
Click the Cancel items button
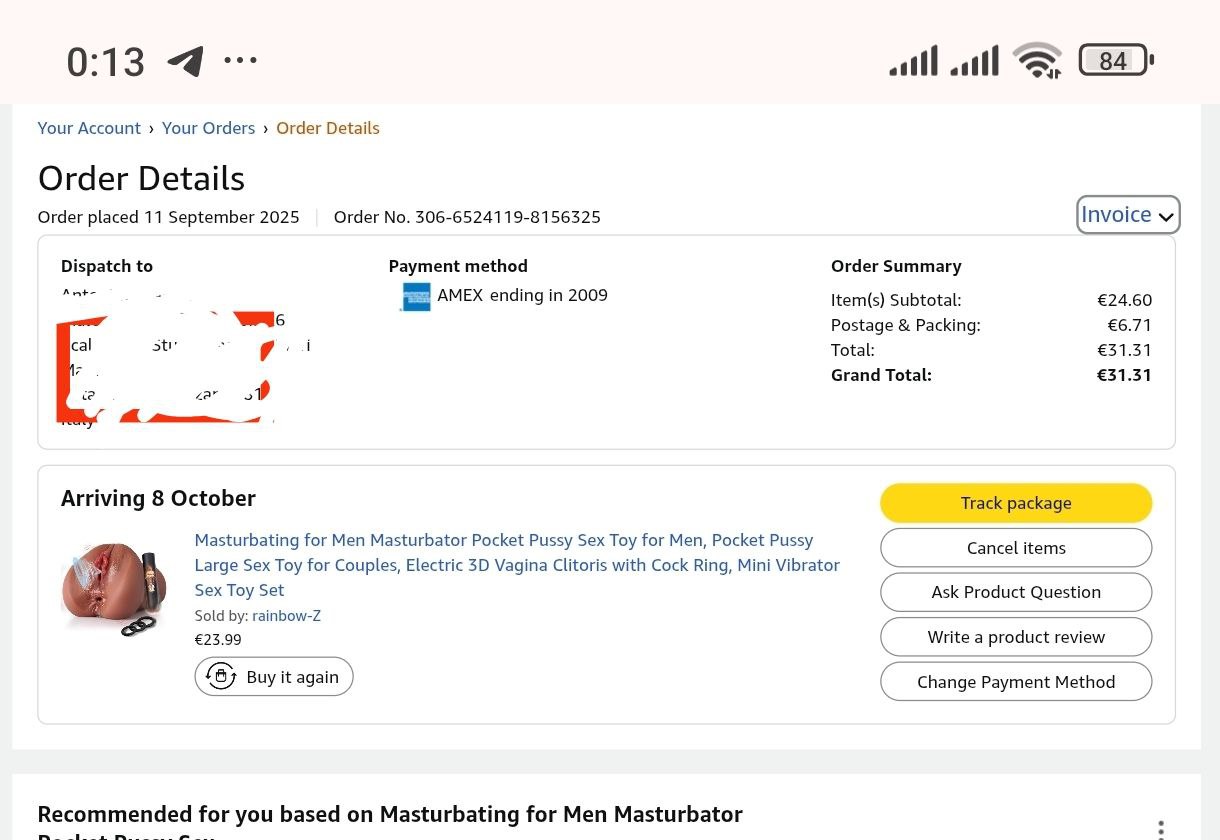pyautogui.click(x=1016, y=548)
